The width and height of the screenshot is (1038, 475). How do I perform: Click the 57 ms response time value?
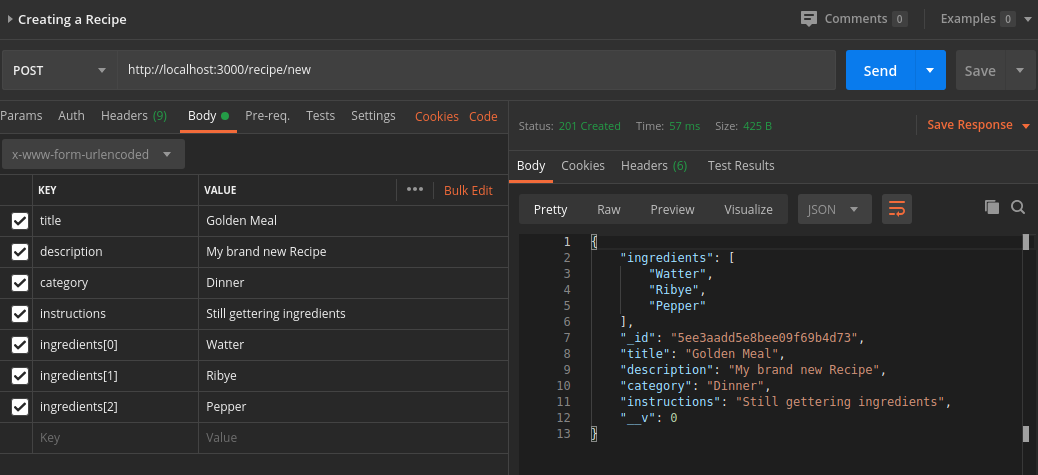tap(684, 126)
